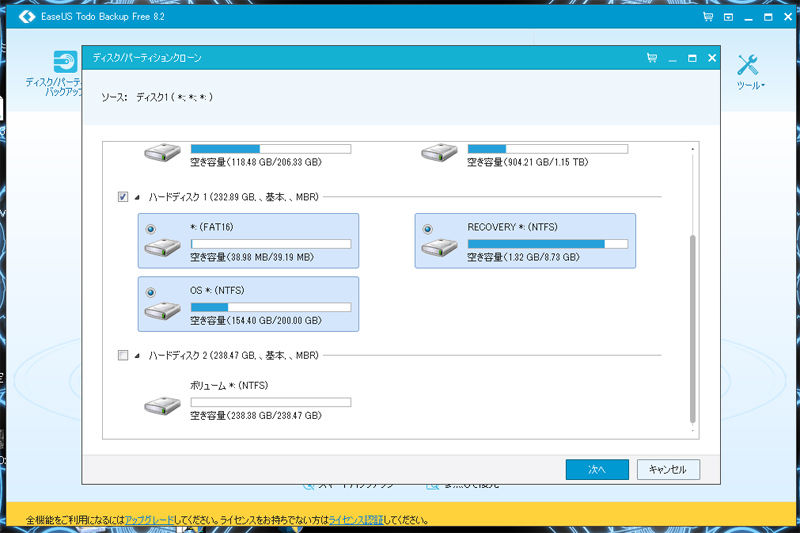Click the drive icon of RECOVERY partition
This screenshot has height=533, width=800.
tap(439, 248)
